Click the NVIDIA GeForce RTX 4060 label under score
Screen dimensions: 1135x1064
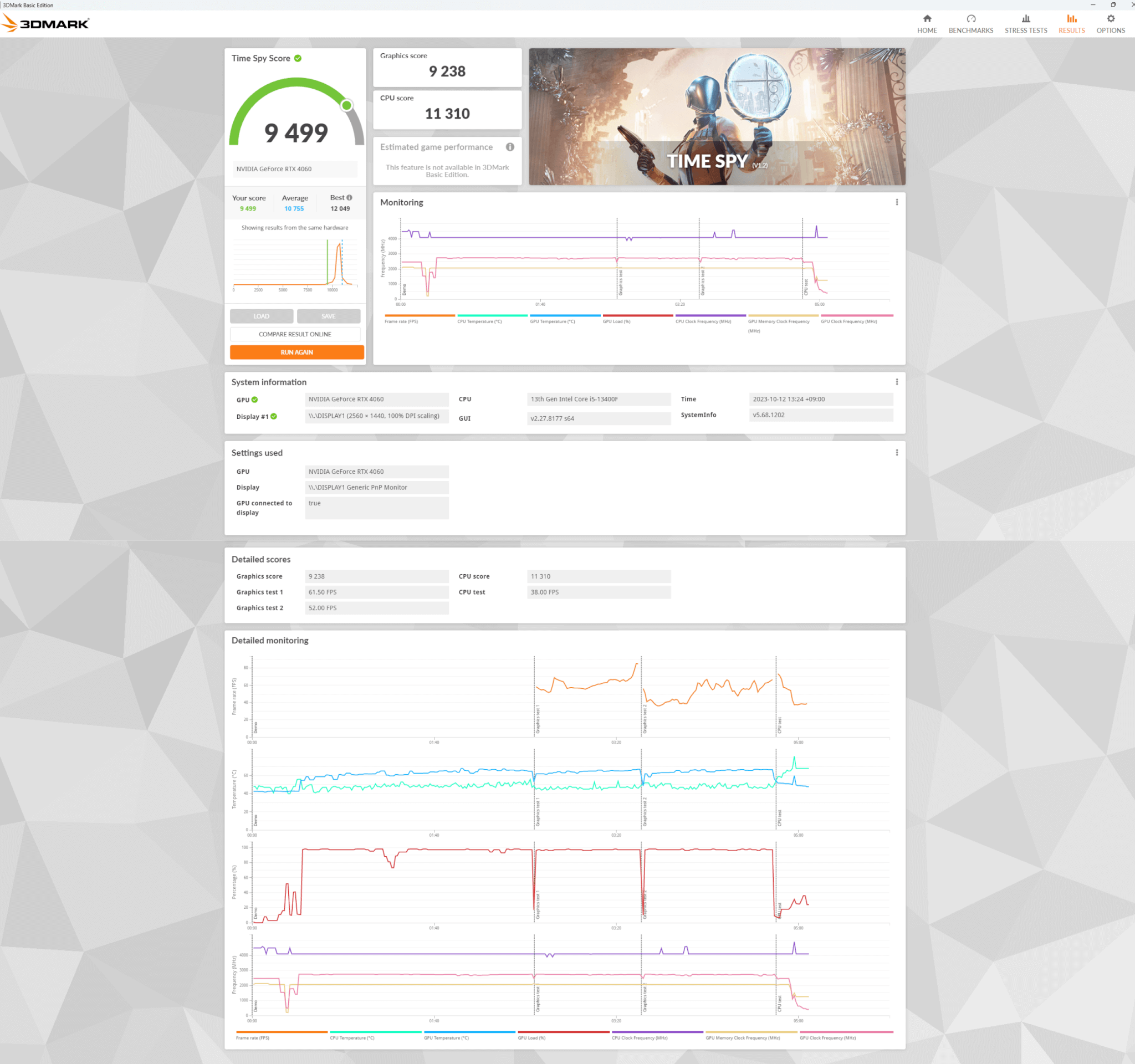pyautogui.click(x=294, y=169)
